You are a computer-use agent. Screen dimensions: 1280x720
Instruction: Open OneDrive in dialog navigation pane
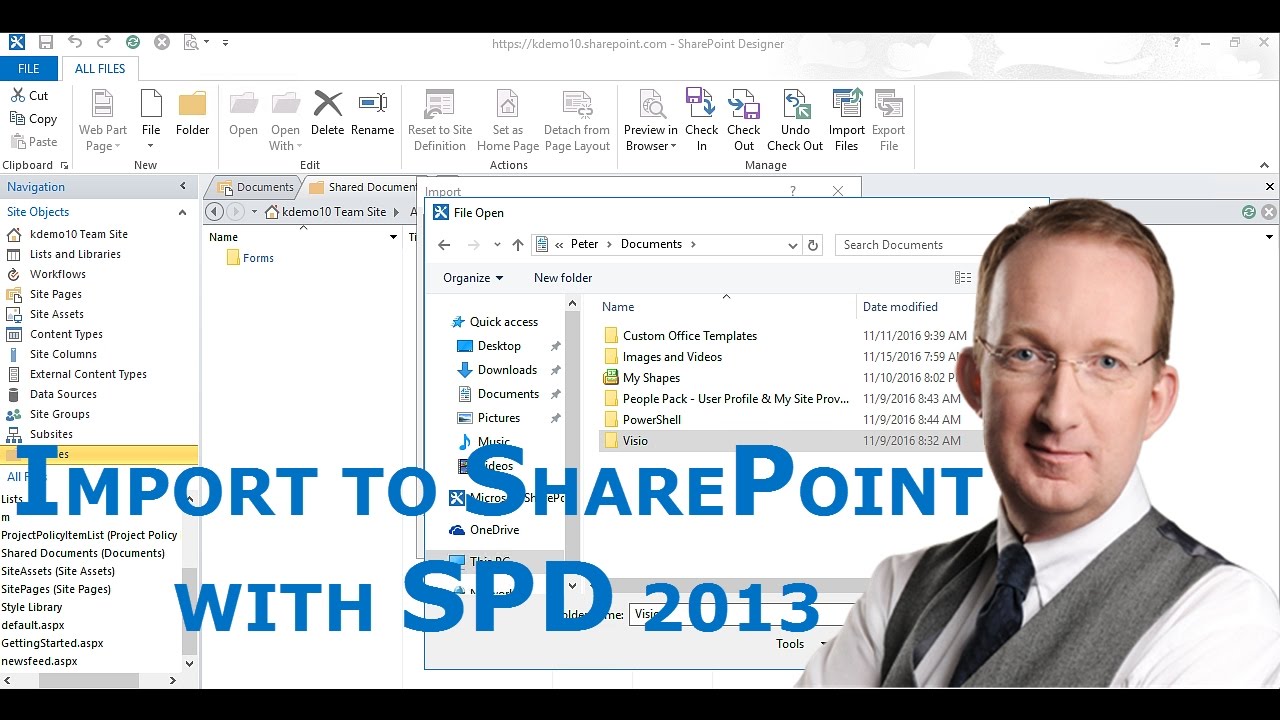tap(494, 530)
